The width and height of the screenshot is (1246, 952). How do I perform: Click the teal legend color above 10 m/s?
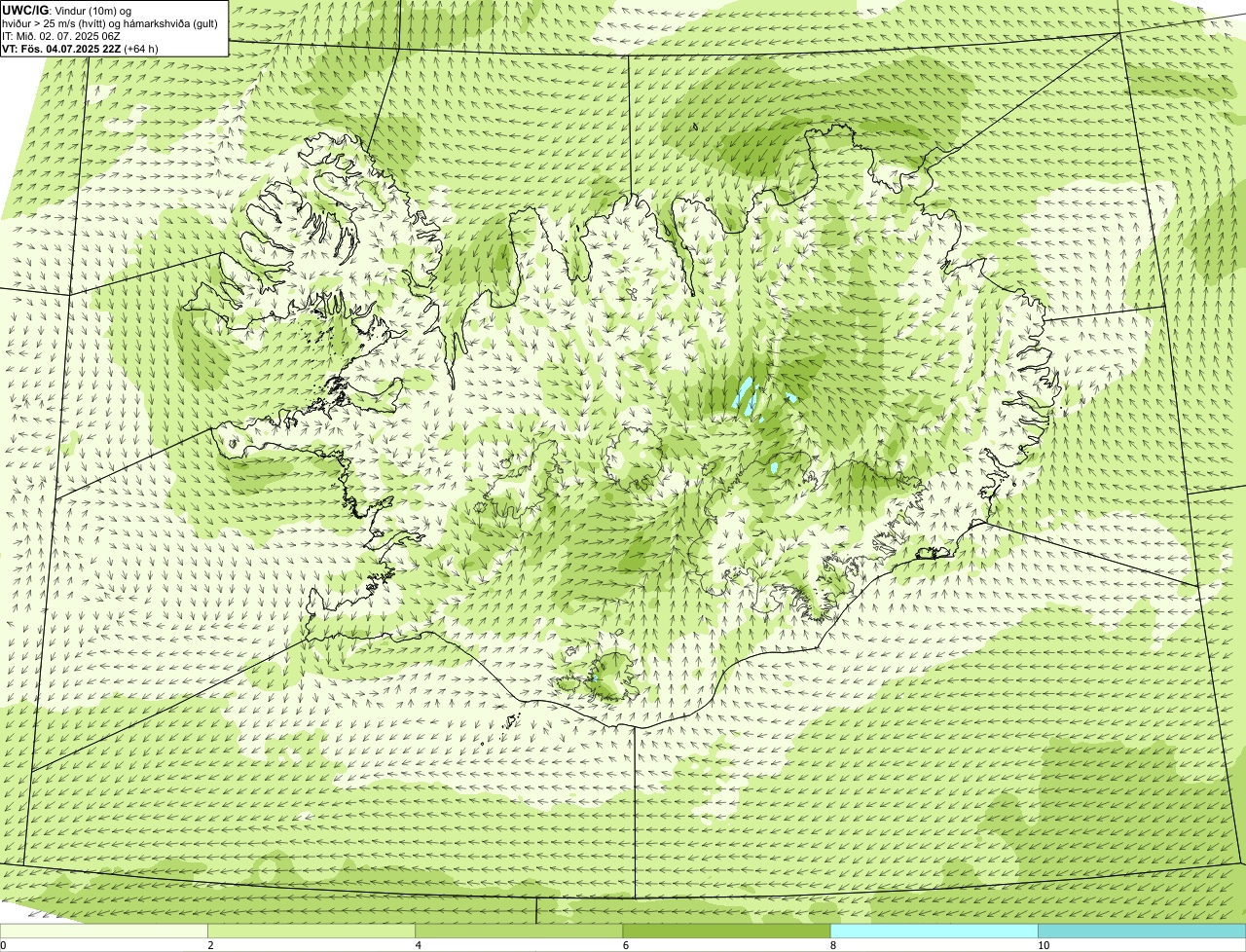pos(1142,932)
